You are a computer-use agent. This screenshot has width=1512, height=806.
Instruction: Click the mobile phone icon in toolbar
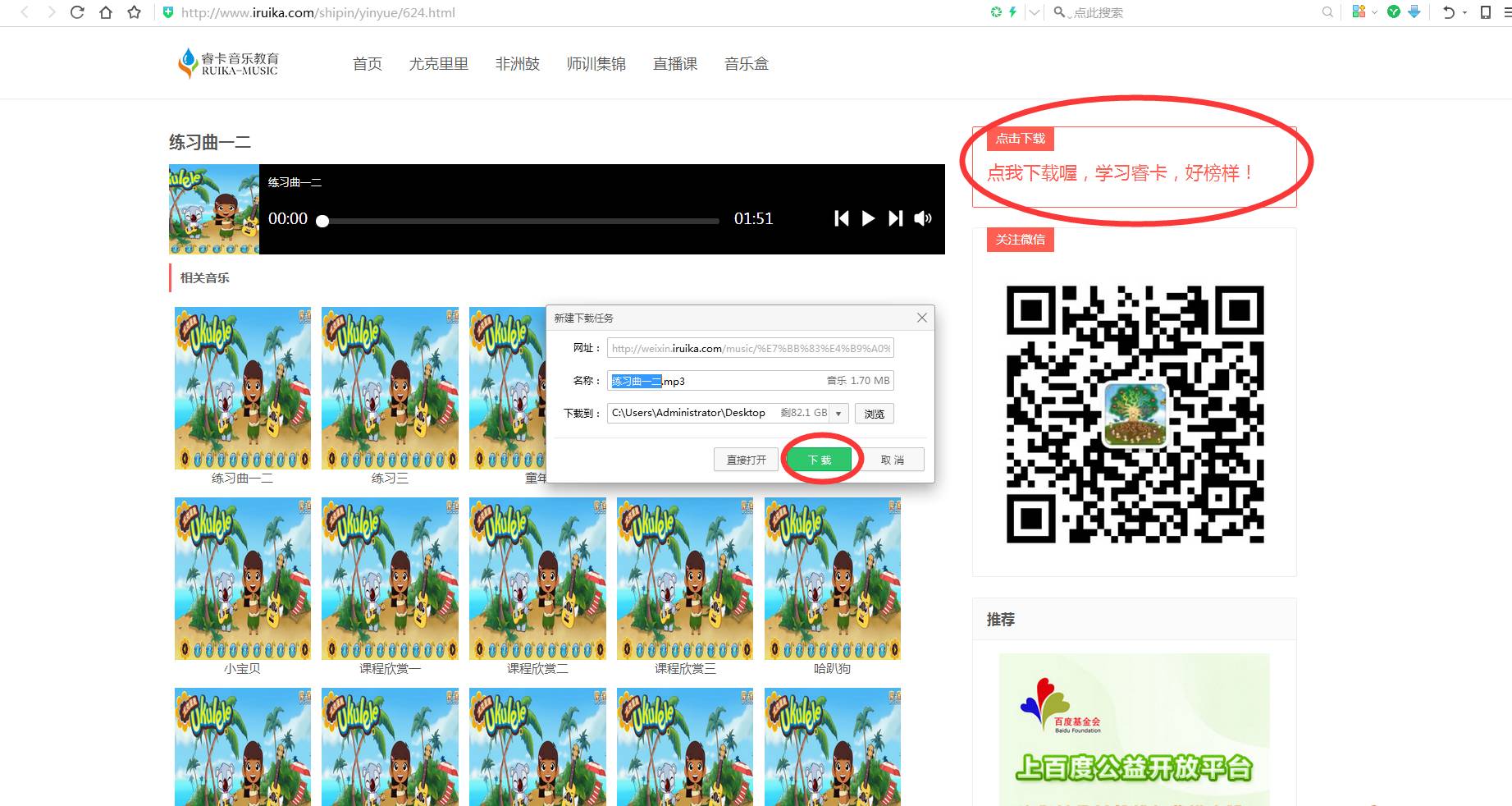pos(1486,12)
